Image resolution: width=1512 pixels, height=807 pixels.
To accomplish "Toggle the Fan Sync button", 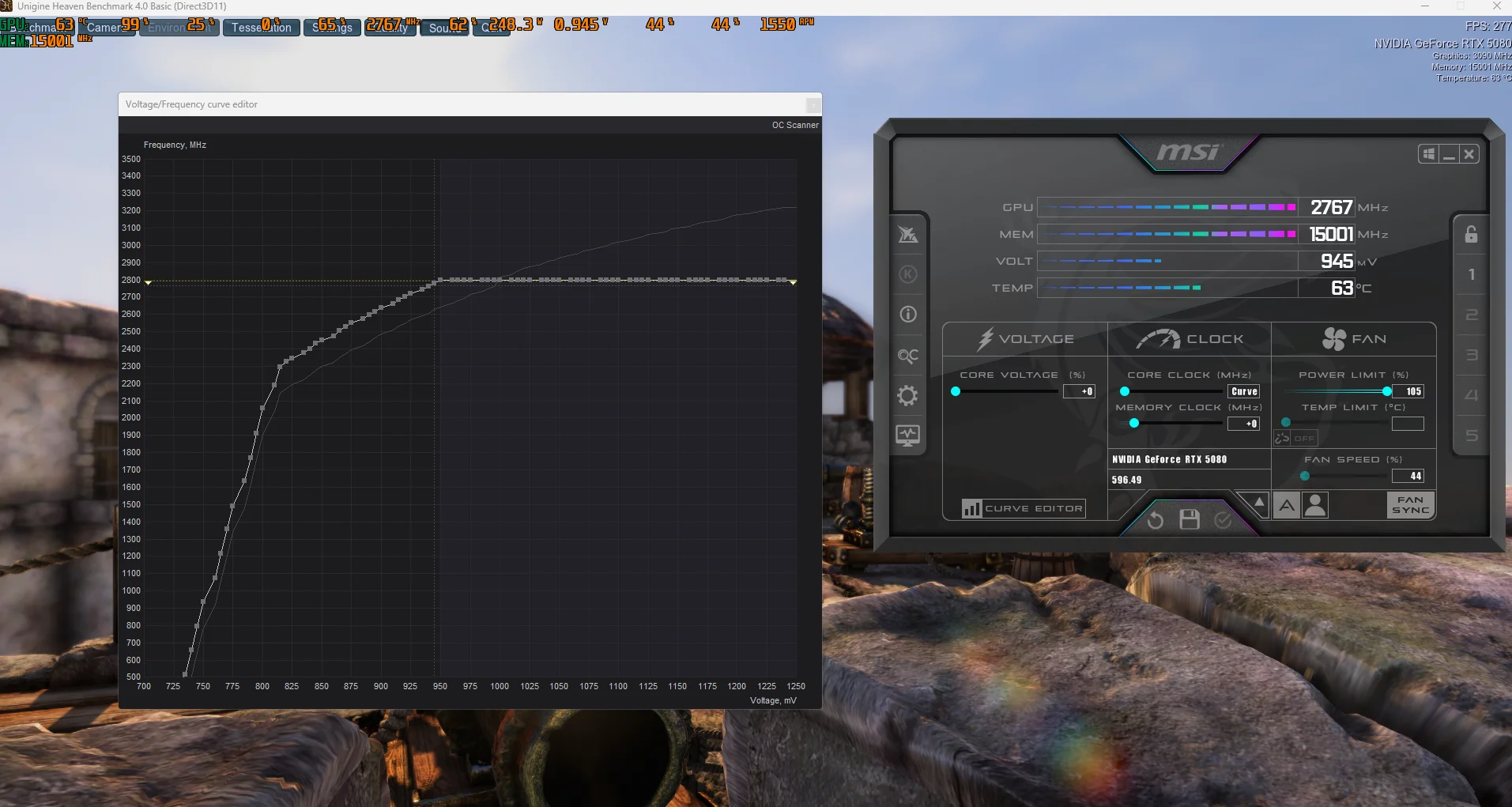I will point(1410,505).
